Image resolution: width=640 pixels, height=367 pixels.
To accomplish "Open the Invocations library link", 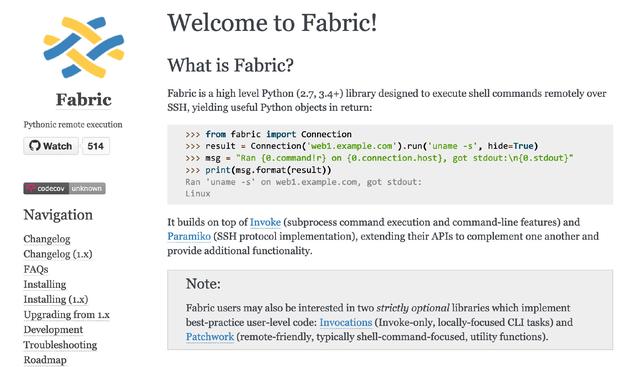I will [x=346, y=322].
